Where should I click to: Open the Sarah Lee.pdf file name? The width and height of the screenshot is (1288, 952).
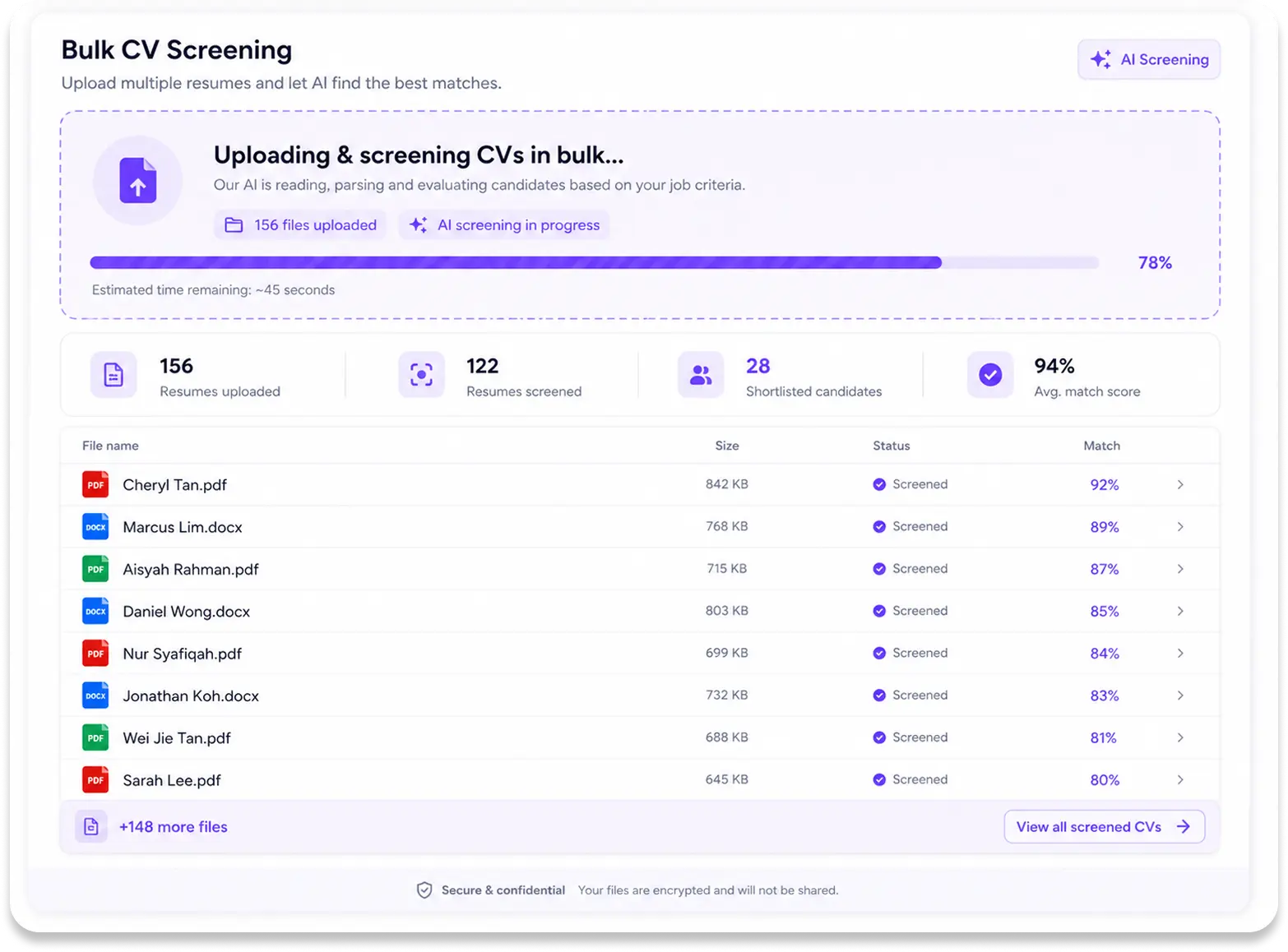coord(172,780)
